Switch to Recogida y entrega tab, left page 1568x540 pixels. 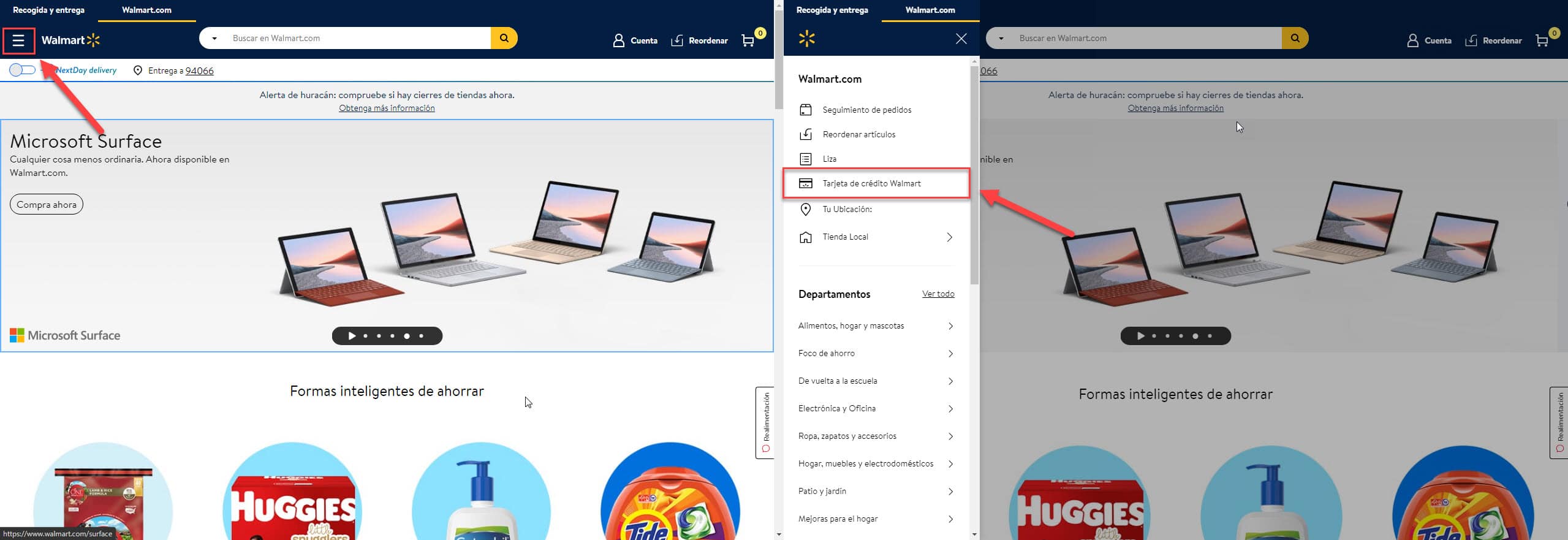[x=48, y=10]
